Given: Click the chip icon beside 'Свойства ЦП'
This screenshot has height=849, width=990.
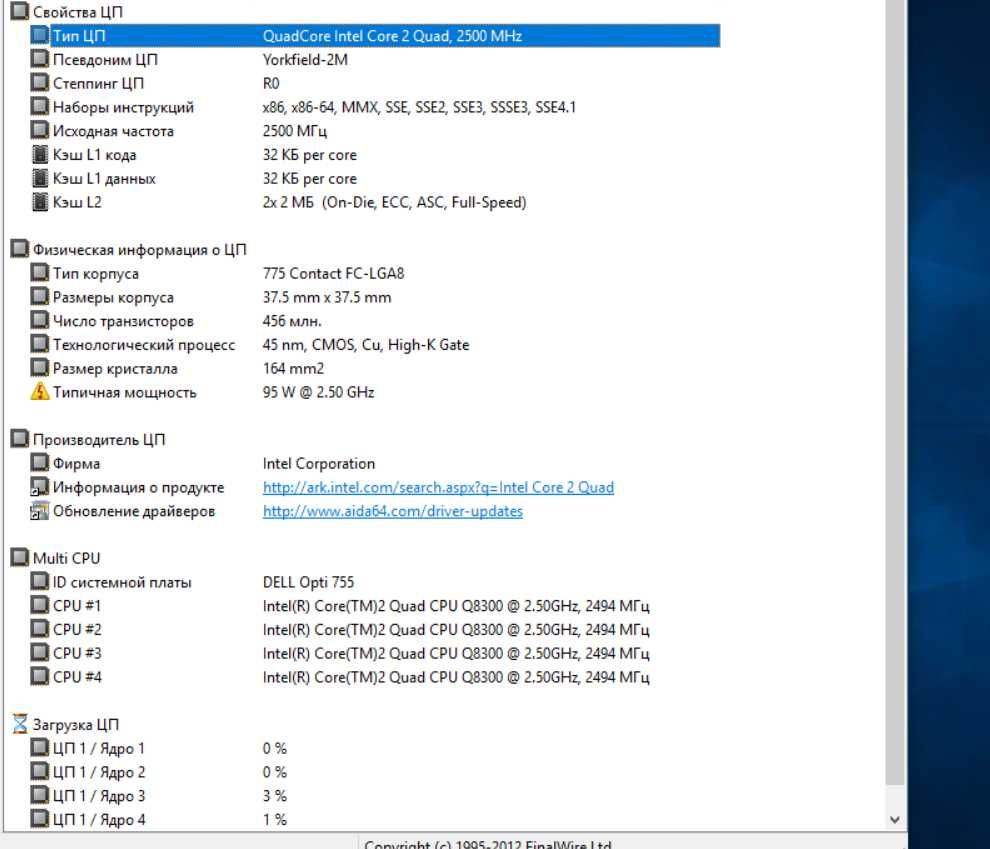Looking at the screenshot, I should (x=20, y=11).
